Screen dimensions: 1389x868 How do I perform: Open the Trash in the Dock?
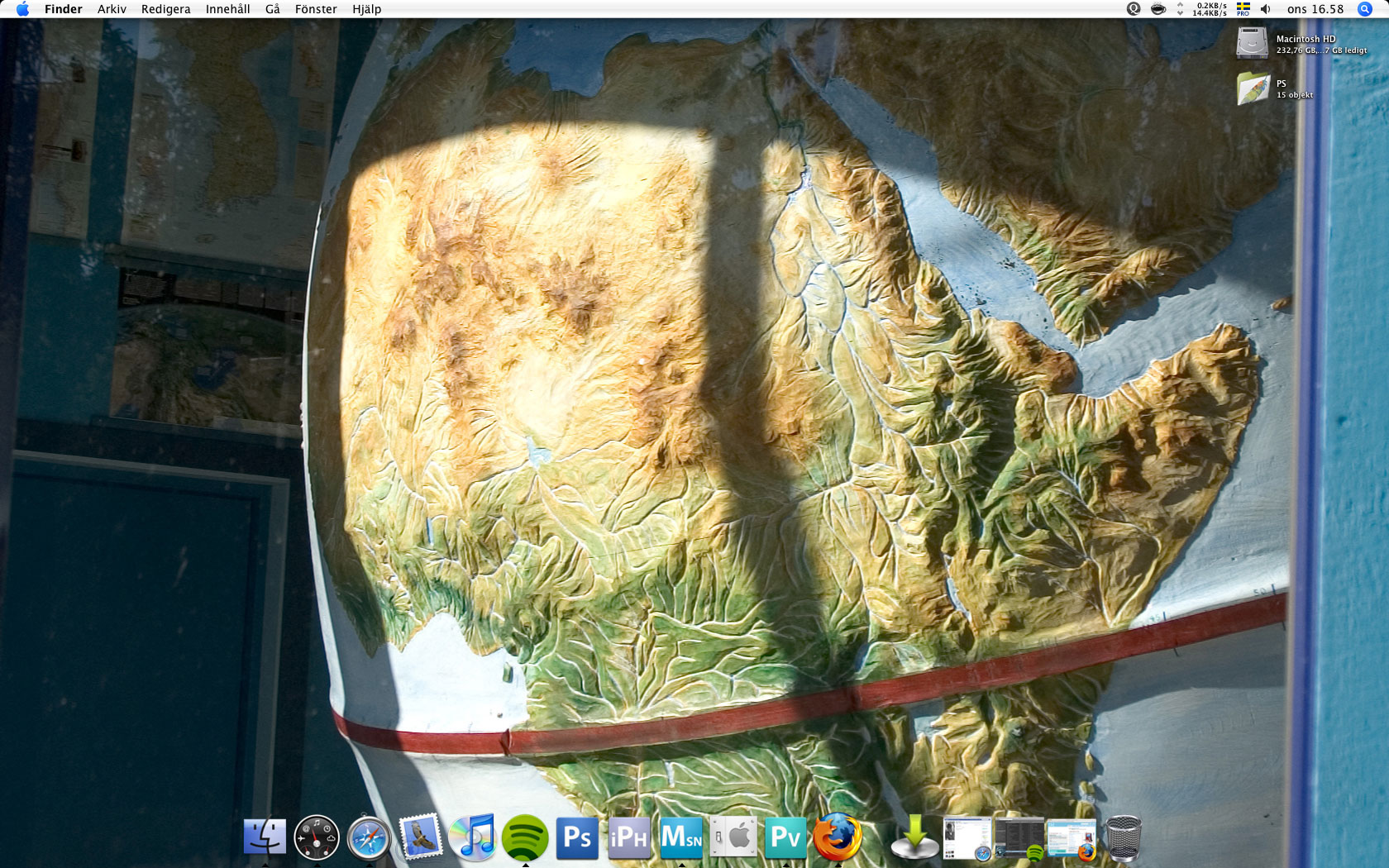click(x=1124, y=837)
